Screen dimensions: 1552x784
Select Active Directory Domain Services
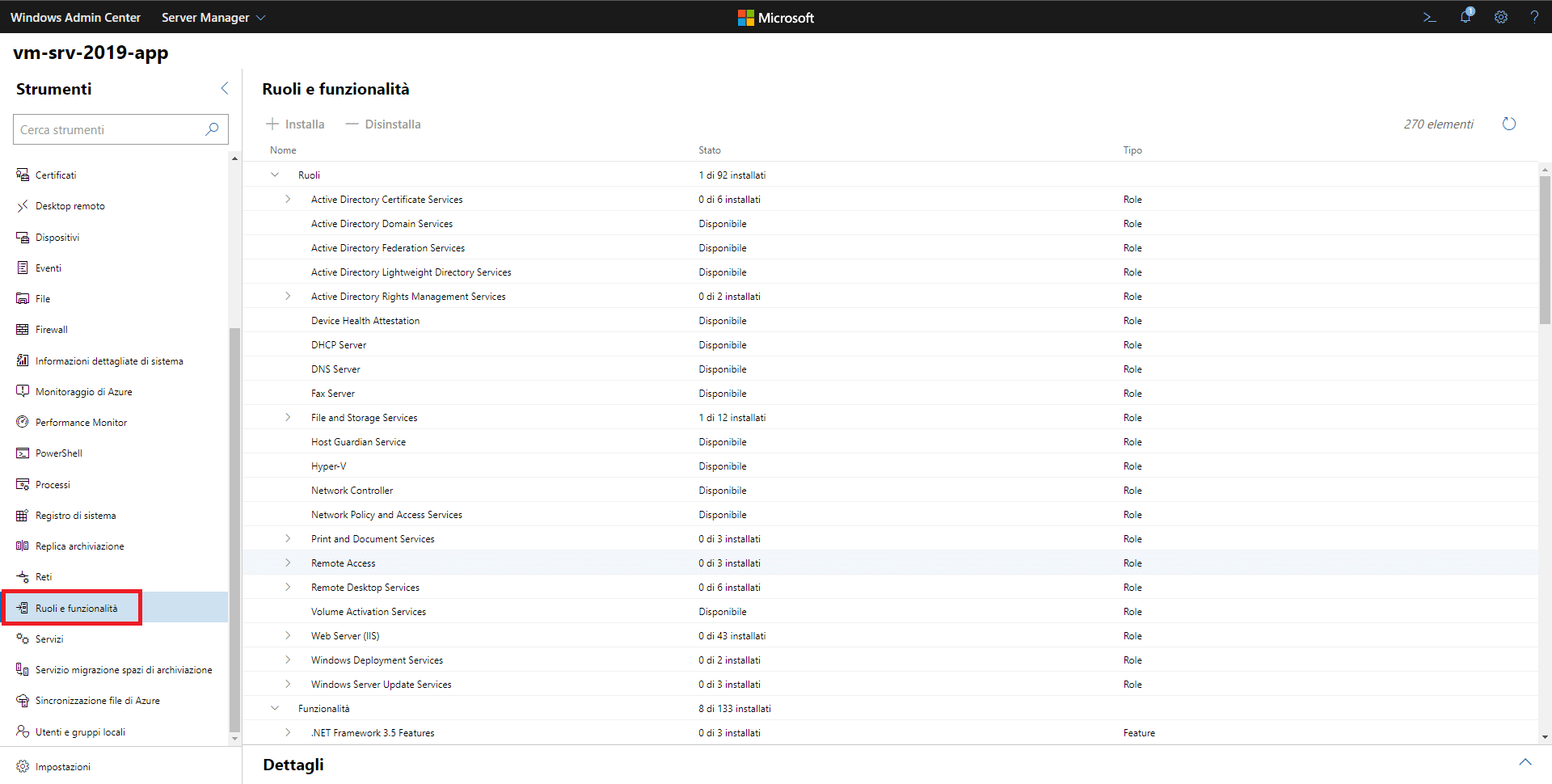[x=890, y=223]
